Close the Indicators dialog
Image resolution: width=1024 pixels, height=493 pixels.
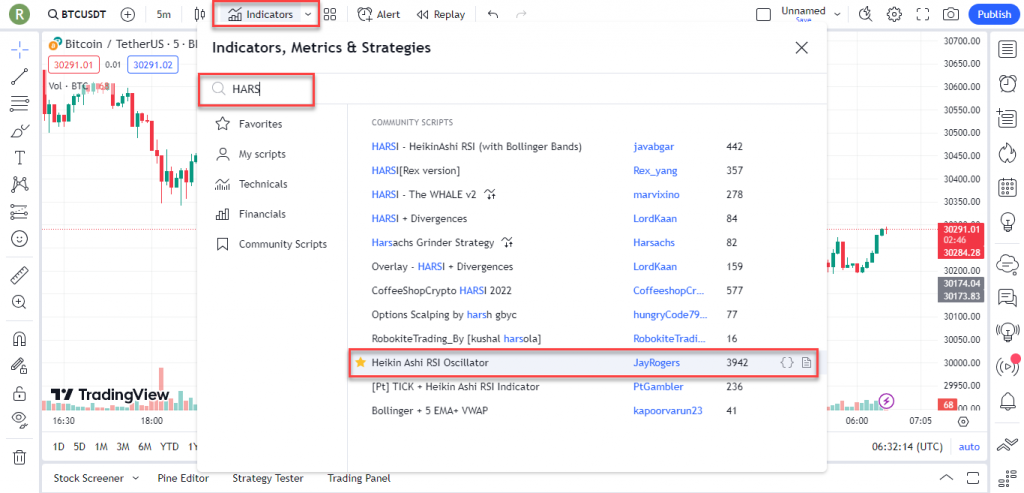tap(801, 47)
